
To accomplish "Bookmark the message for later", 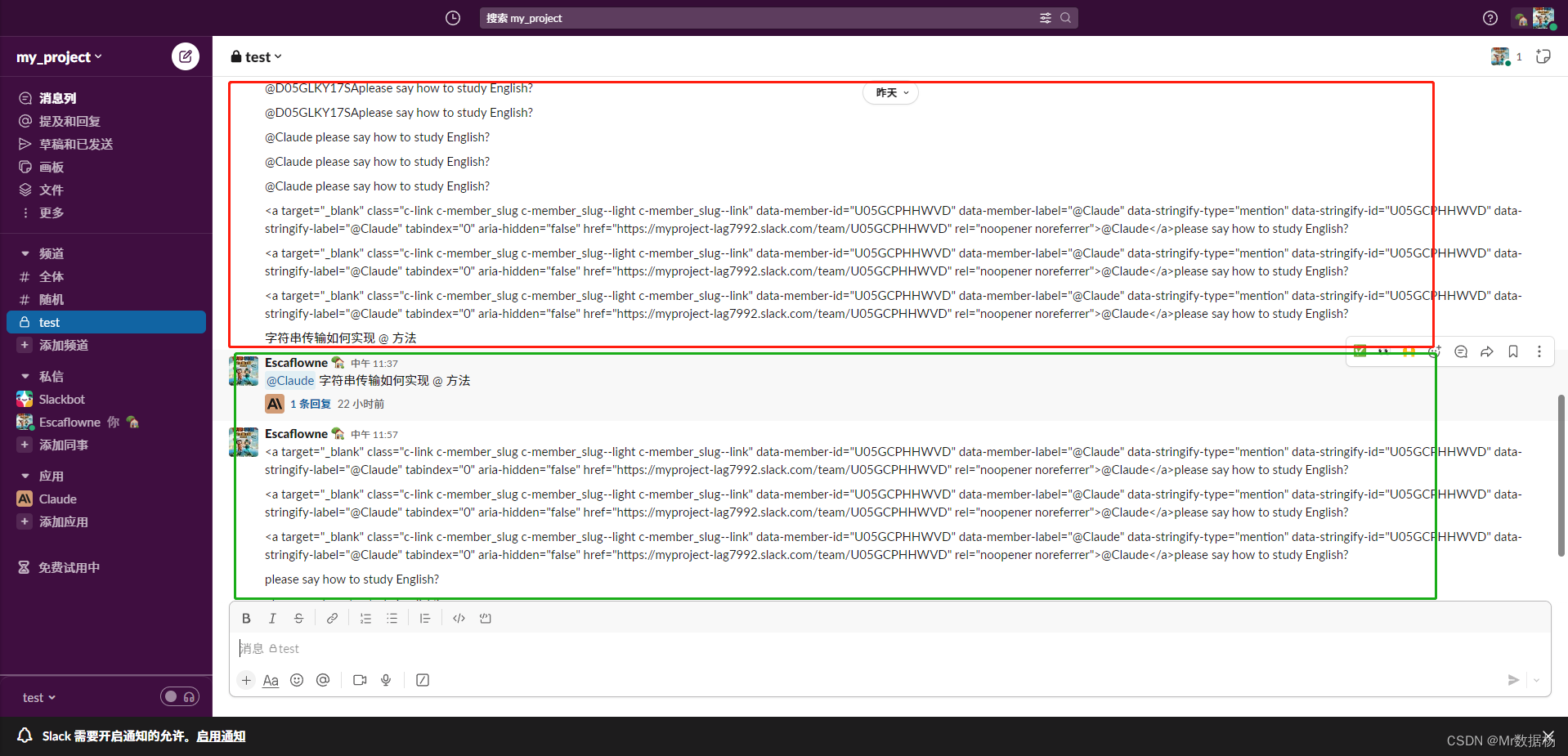I will (1513, 351).
